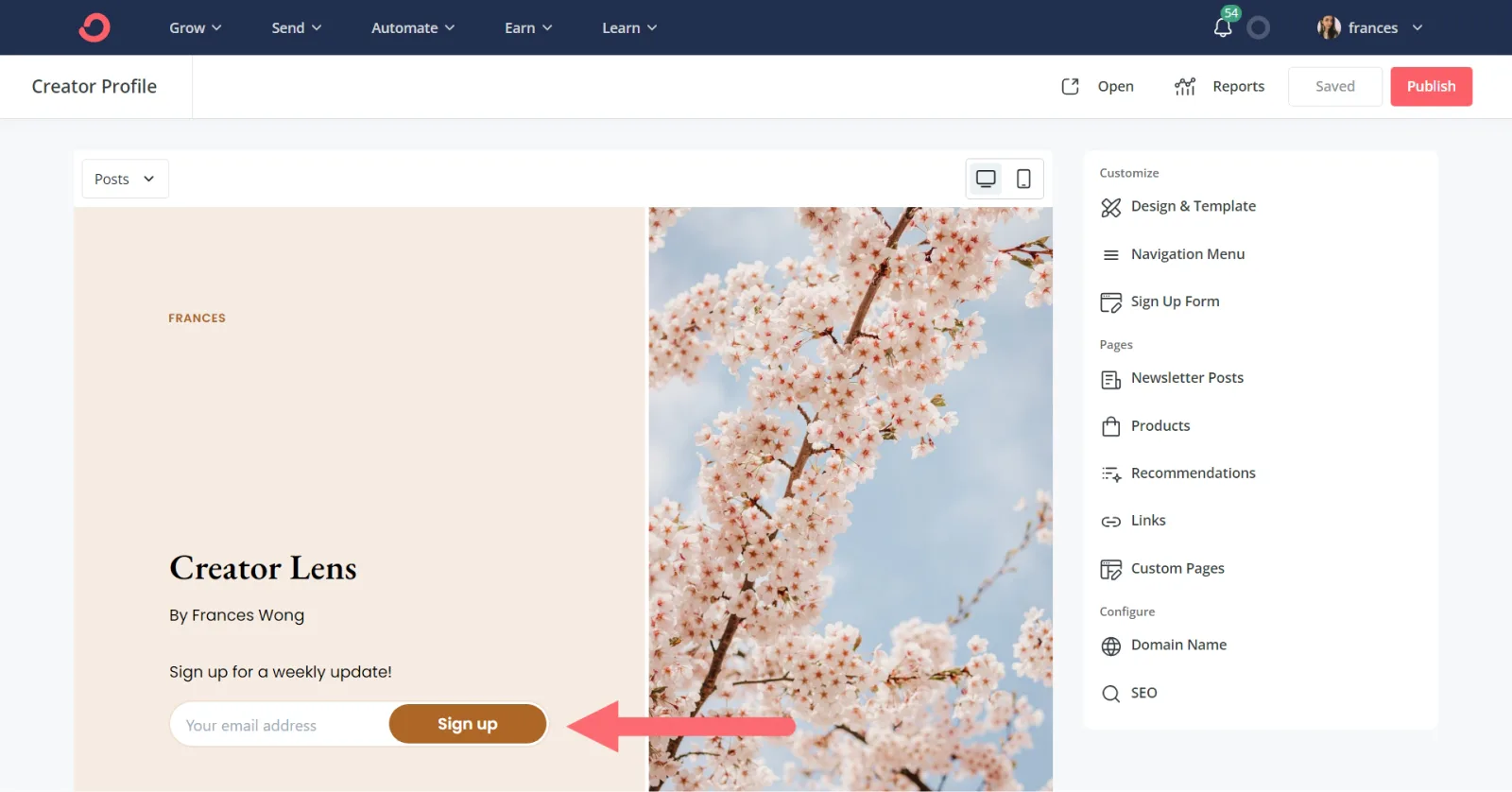The height and width of the screenshot is (792, 1512).
Task: Open the Recommendations page settings
Action: [1193, 473]
